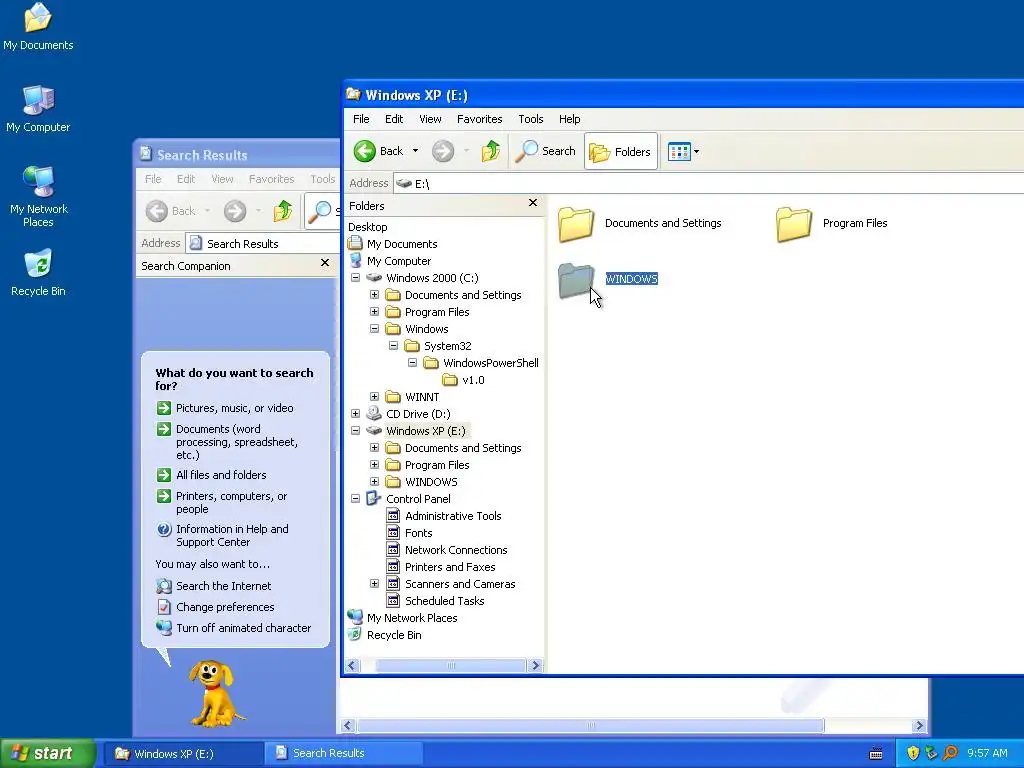Open Documents and Settings folder in file pane
Viewport: 1024px width, 768px height.
click(x=640, y=223)
